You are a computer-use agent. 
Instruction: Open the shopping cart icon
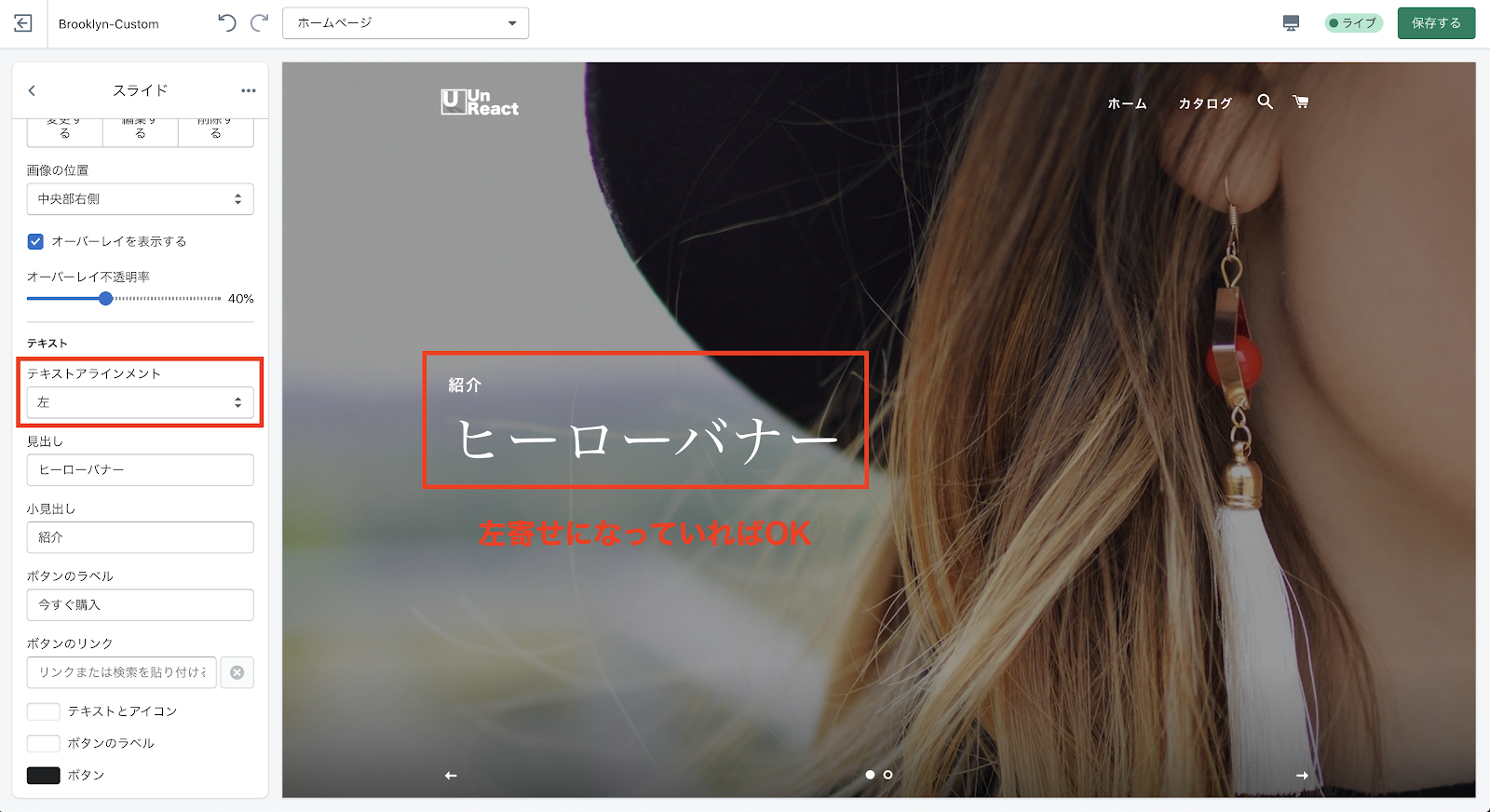point(1301,101)
